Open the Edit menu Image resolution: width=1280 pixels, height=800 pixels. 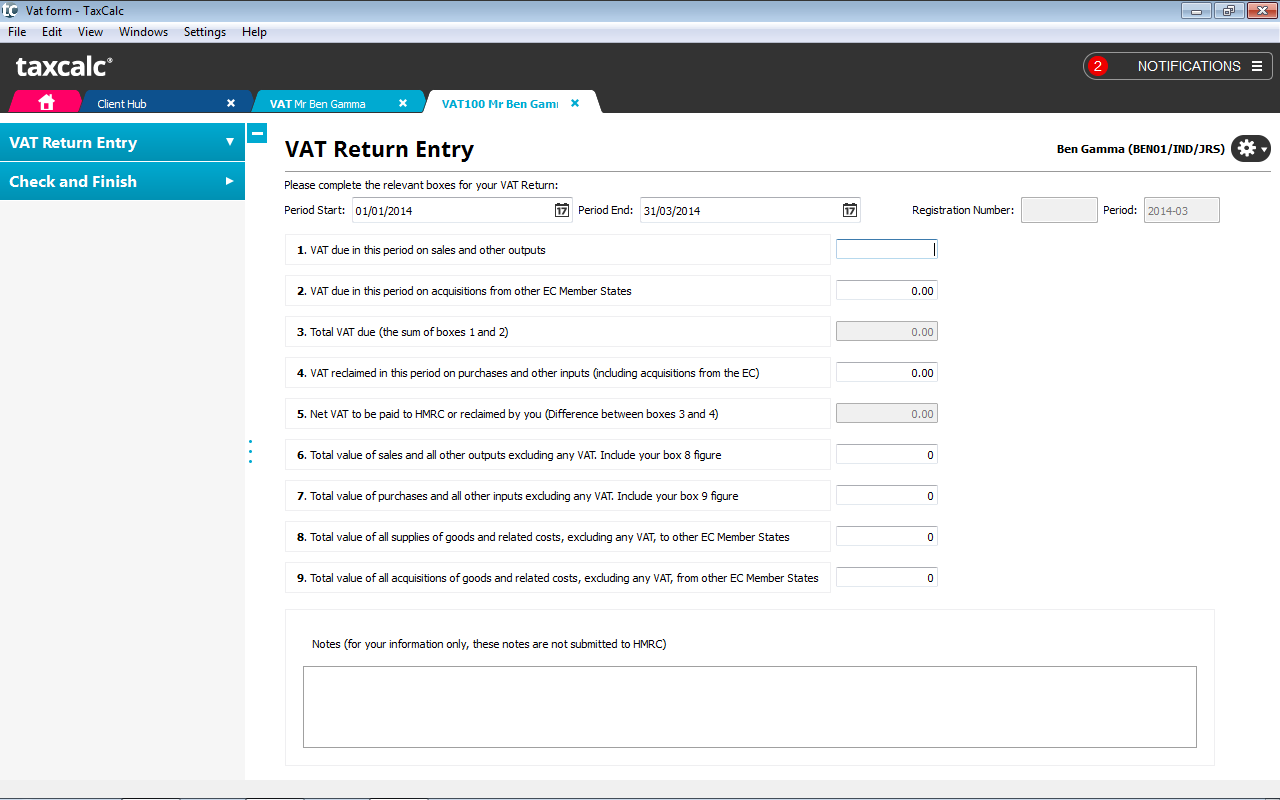(x=52, y=32)
